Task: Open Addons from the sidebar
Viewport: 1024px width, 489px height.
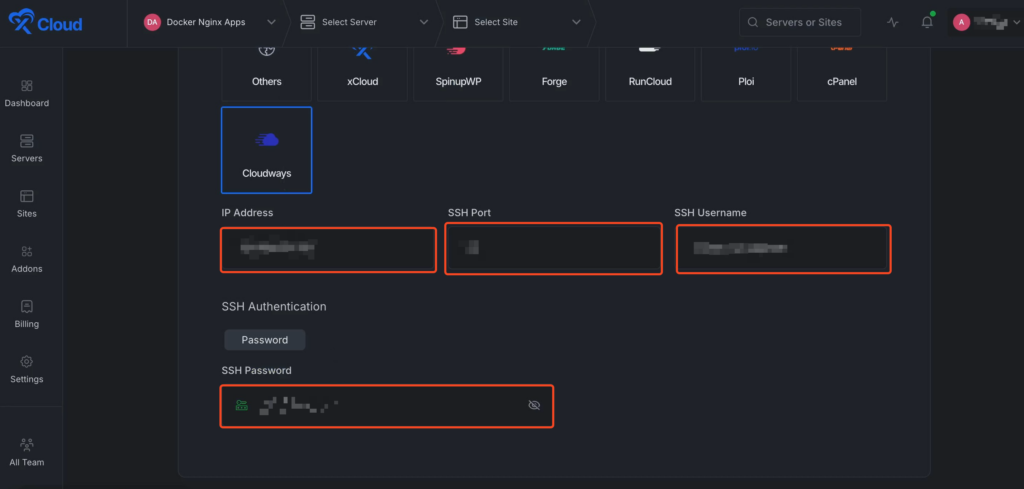Action: pyautogui.click(x=27, y=258)
